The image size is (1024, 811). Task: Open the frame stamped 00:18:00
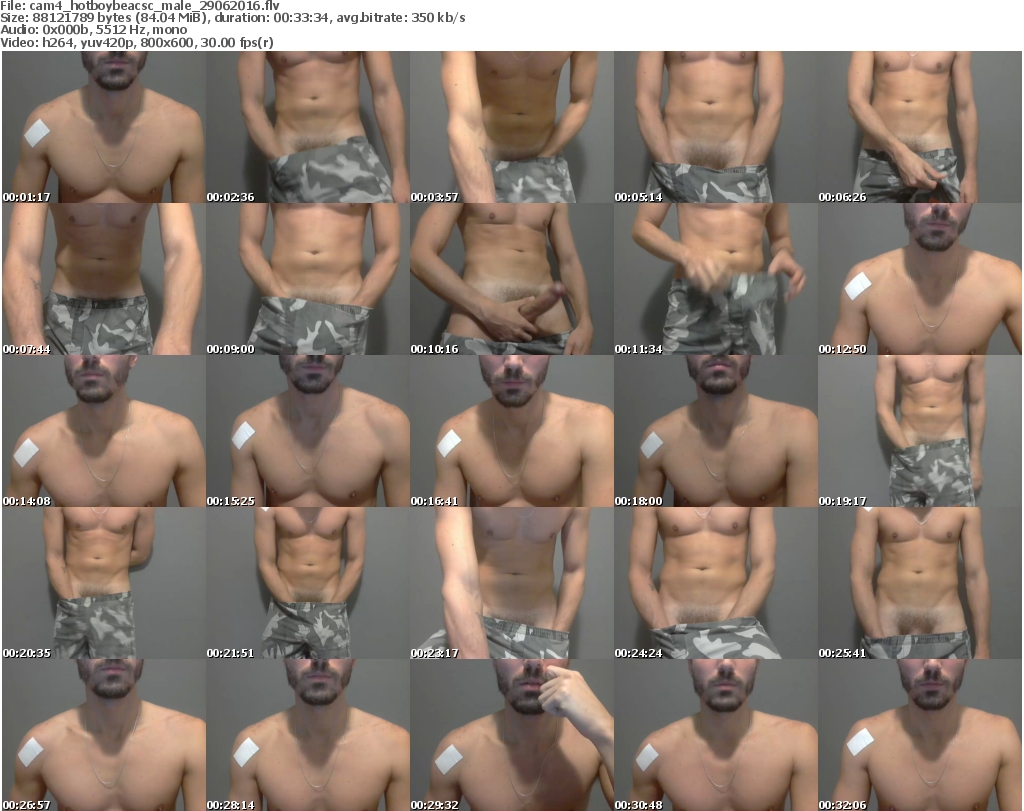pyautogui.click(x=716, y=432)
